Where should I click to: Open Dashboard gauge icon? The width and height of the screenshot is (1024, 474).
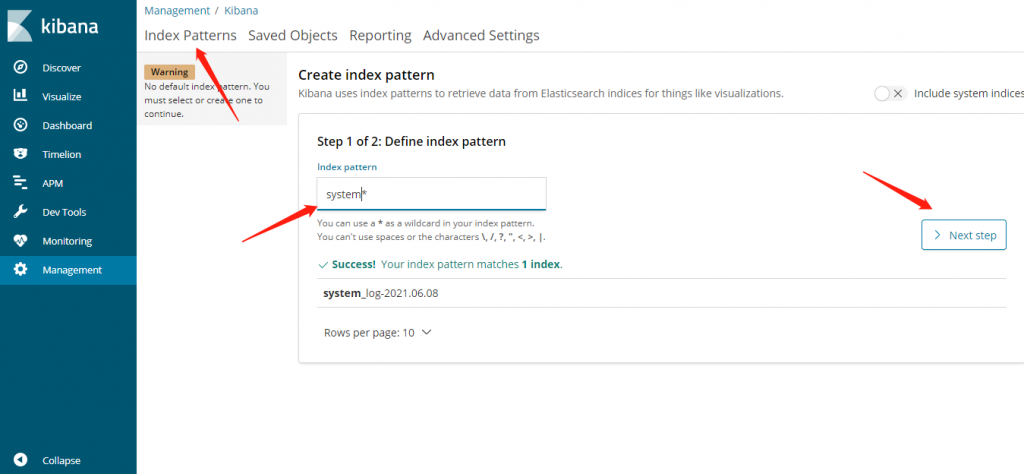point(20,125)
